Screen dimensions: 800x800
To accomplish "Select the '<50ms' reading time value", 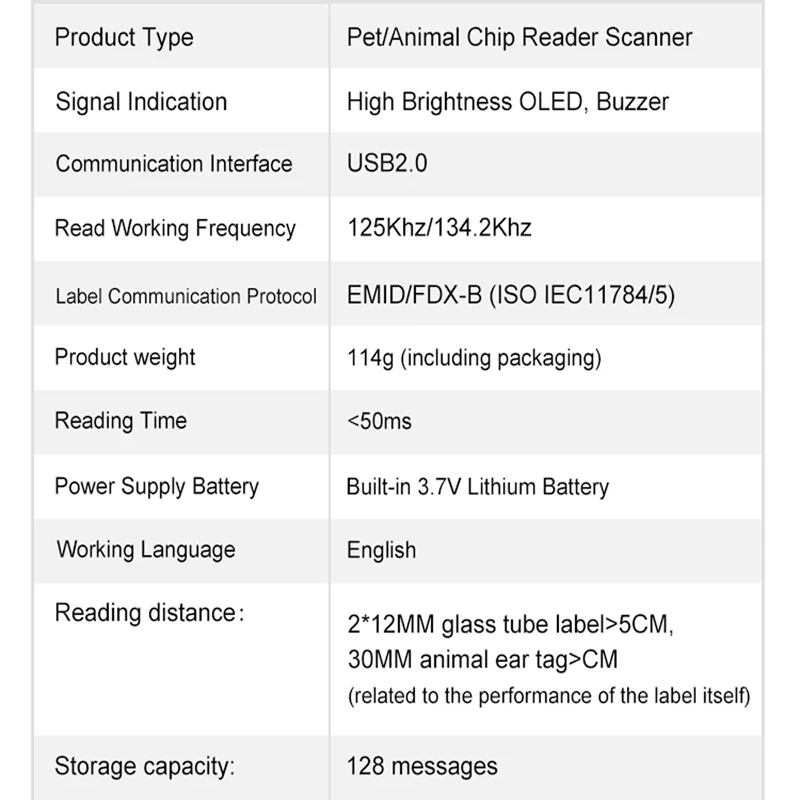I will click(379, 421).
